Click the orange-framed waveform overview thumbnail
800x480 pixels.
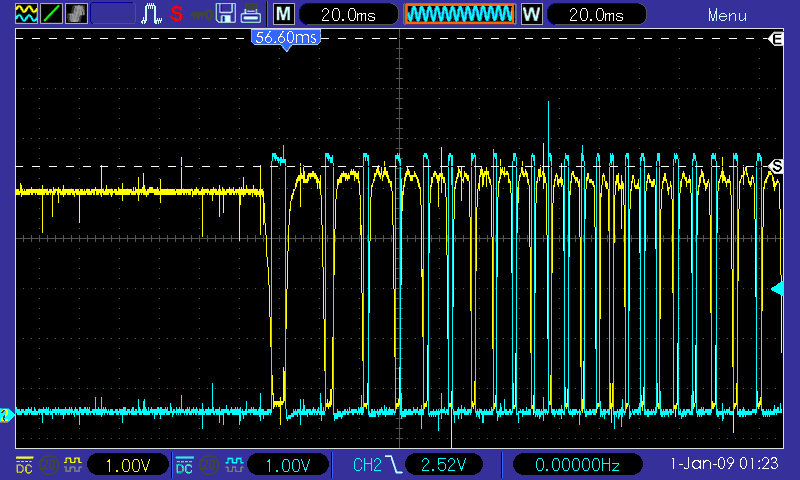[x=460, y=14]
